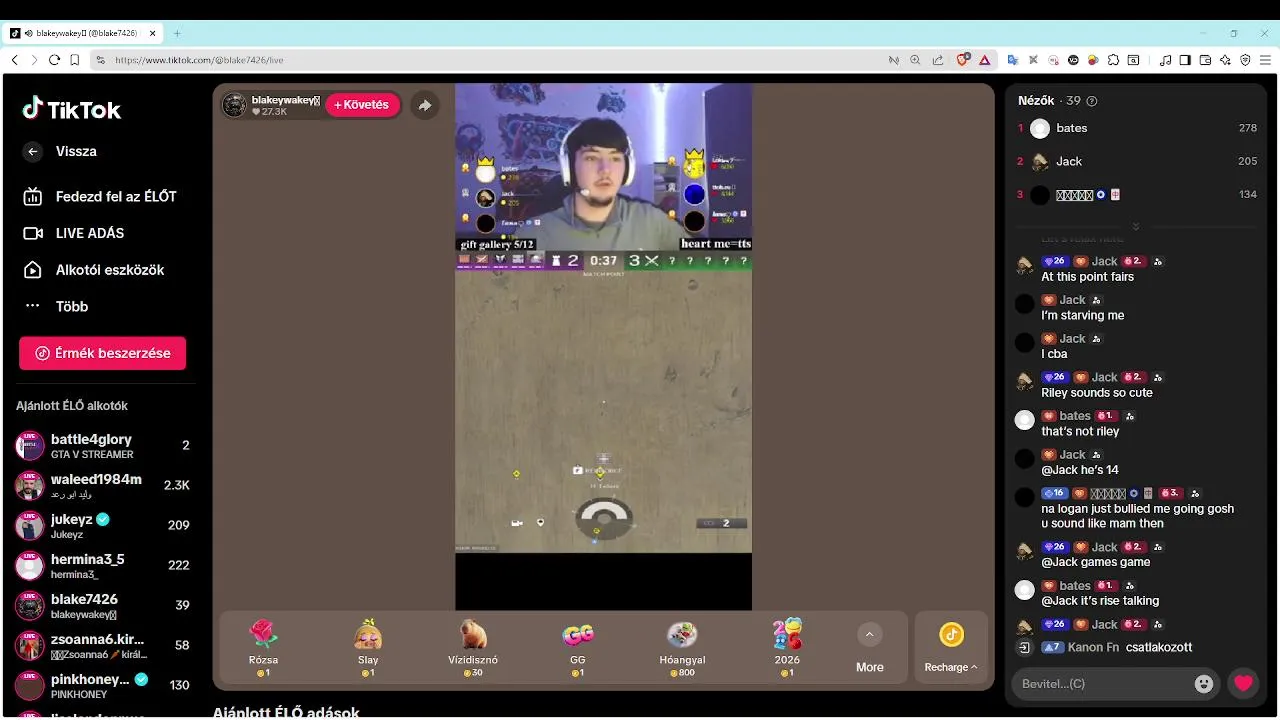The image size is (1280, 720).
Task: Open the translate extension icon
Action: pos(1012,60)
